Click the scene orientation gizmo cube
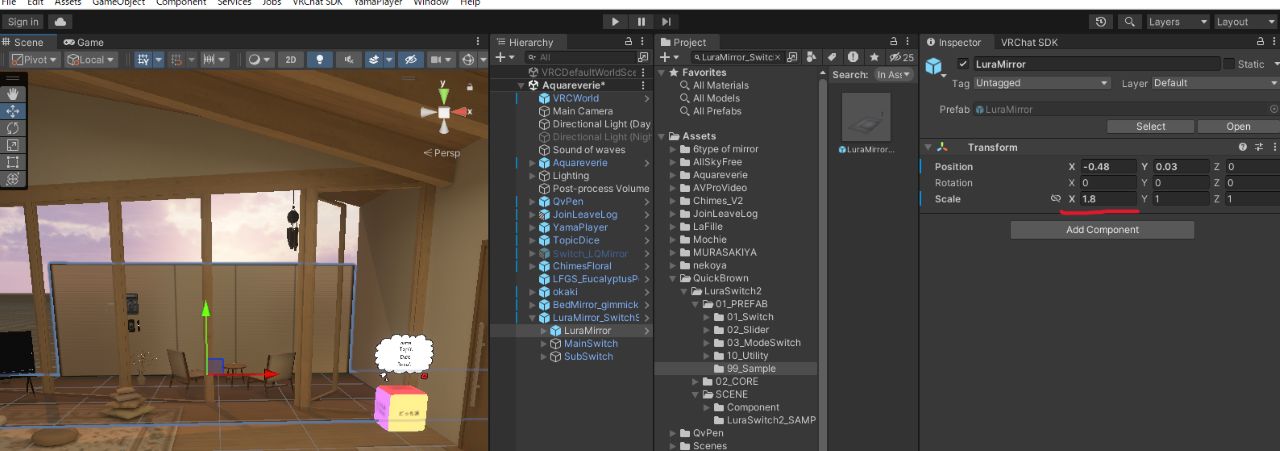 pos(444,113)
